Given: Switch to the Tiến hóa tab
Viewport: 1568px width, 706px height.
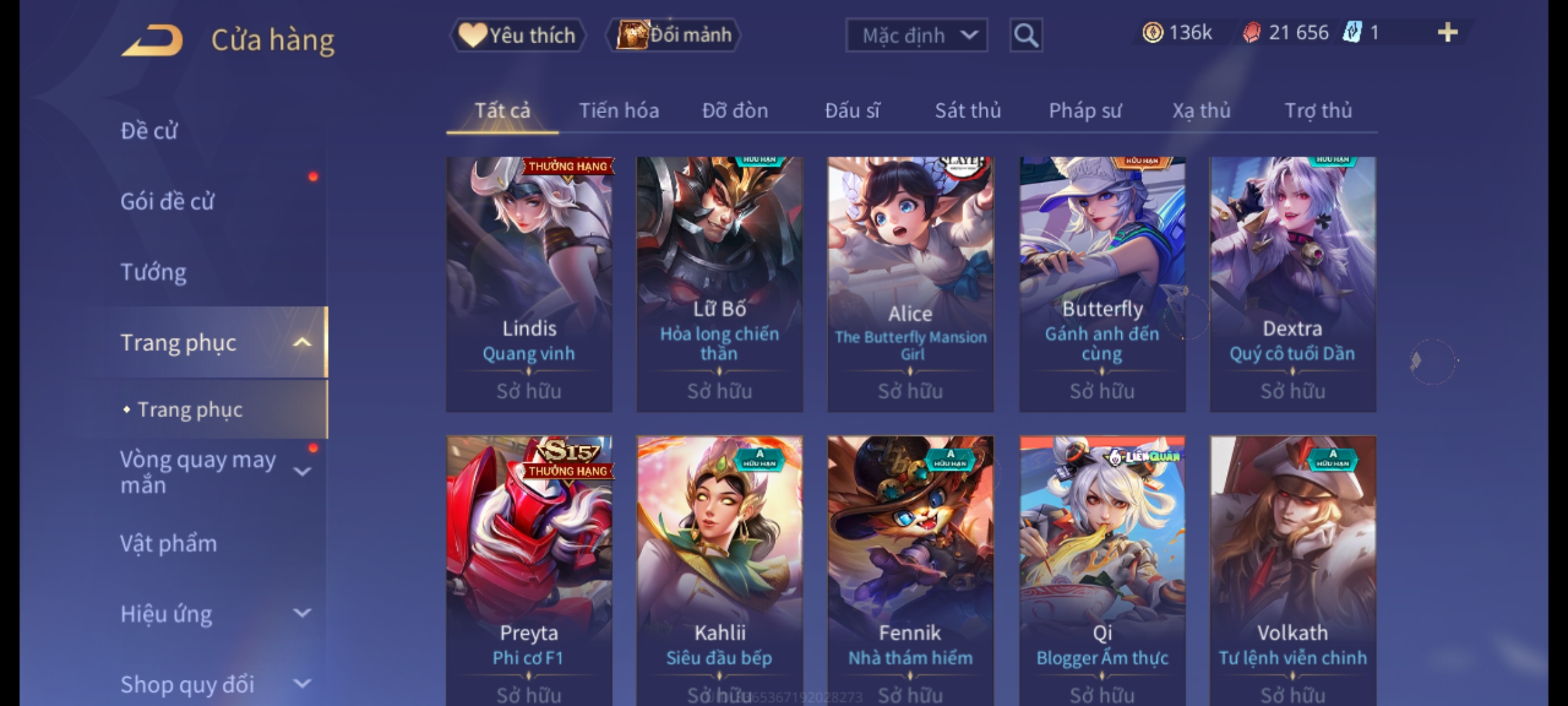Looking at the screenshot, I should 619,110.
